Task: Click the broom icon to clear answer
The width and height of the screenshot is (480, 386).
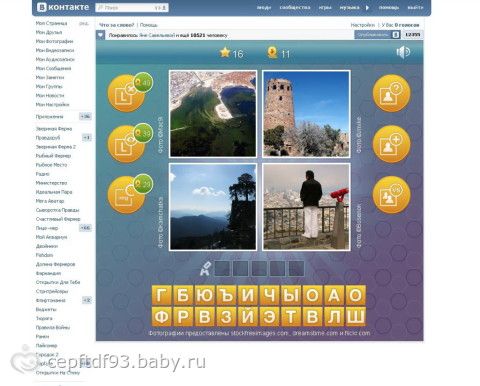Action: click(x=205, y=269)
